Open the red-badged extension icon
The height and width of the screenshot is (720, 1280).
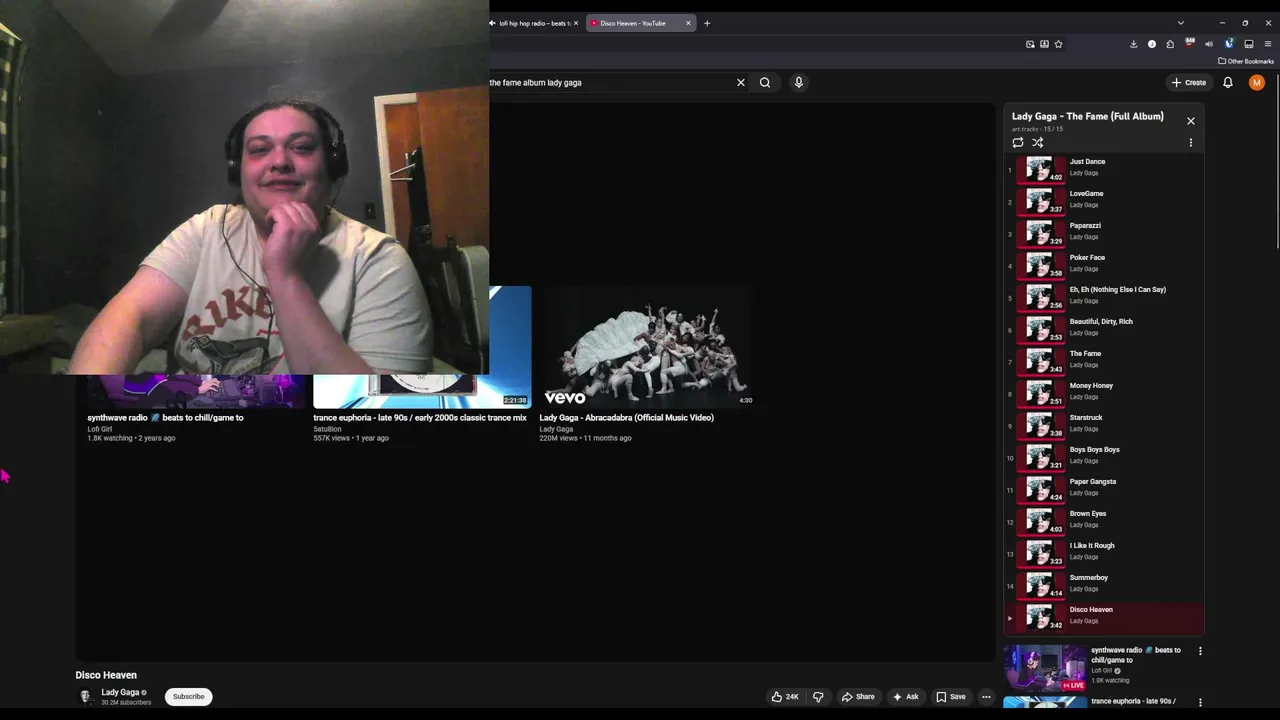pyautogui.click(x=1190, y=44)
